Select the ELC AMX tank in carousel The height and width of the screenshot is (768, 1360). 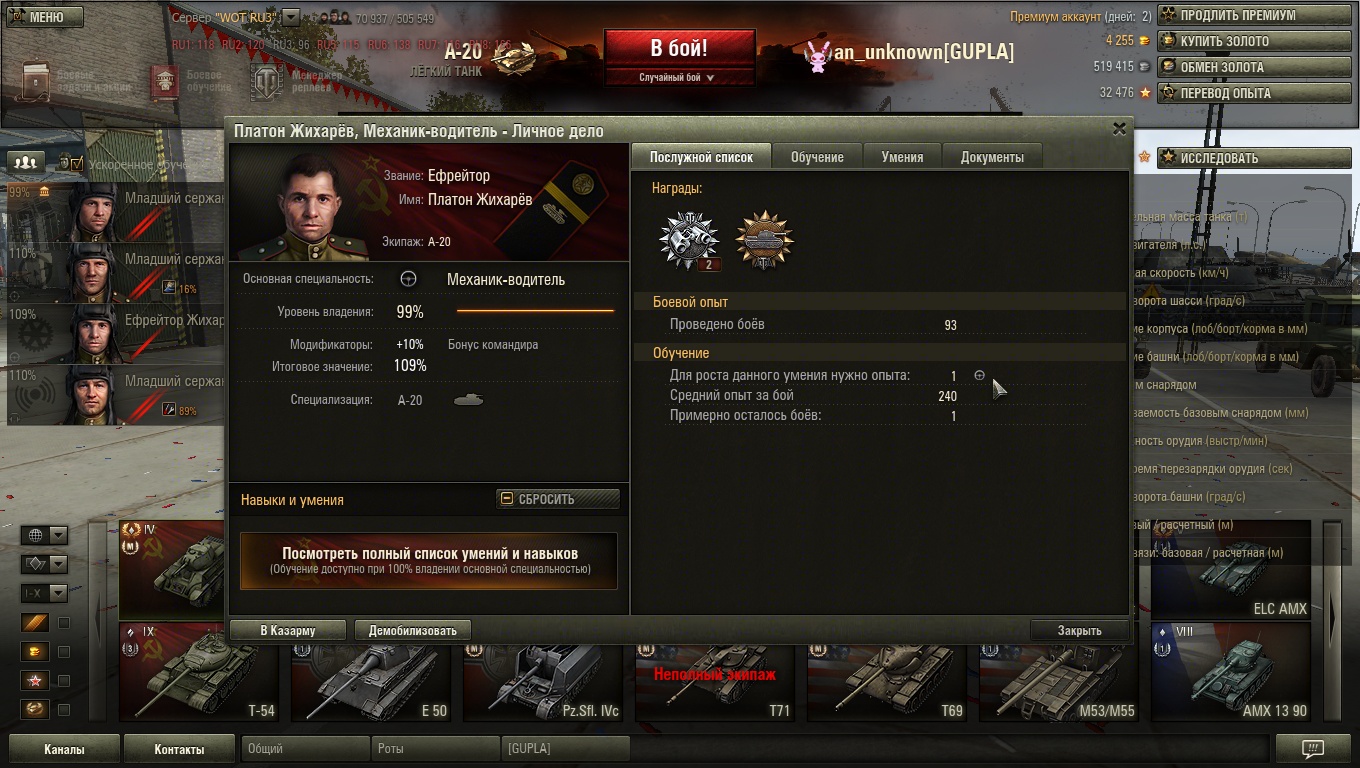click(x=1230, y=570)
